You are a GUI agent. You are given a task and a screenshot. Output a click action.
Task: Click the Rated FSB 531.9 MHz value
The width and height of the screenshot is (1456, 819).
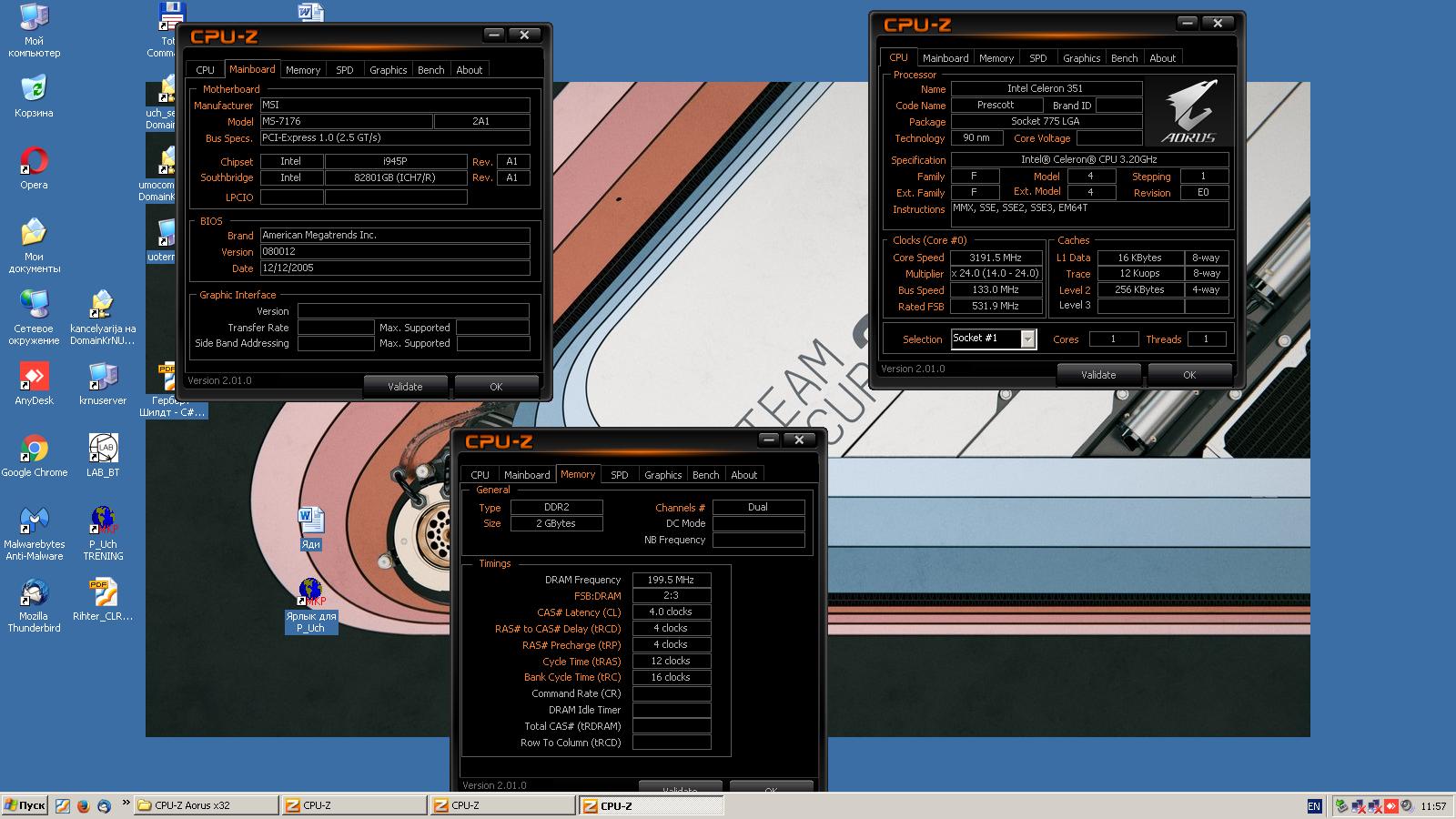pyautogui.click(x=996, y=306)
